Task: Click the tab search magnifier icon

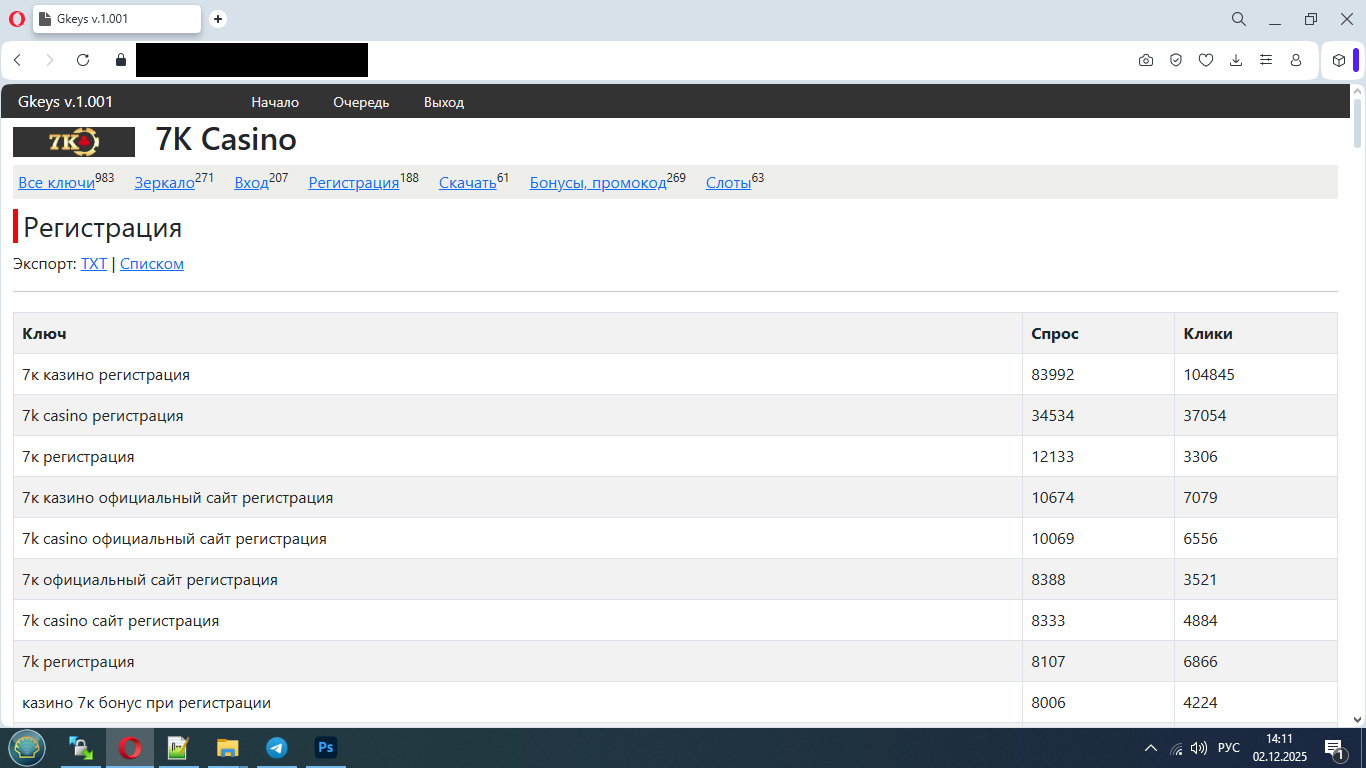Action: point(1239,19)
